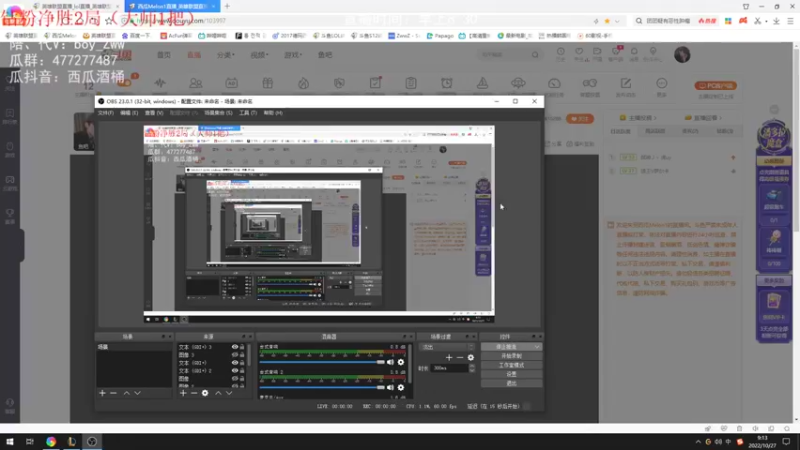Screen dimensions: 800x450
Task: Open the bell notifications icon in Douyu header
Action: 634,52
